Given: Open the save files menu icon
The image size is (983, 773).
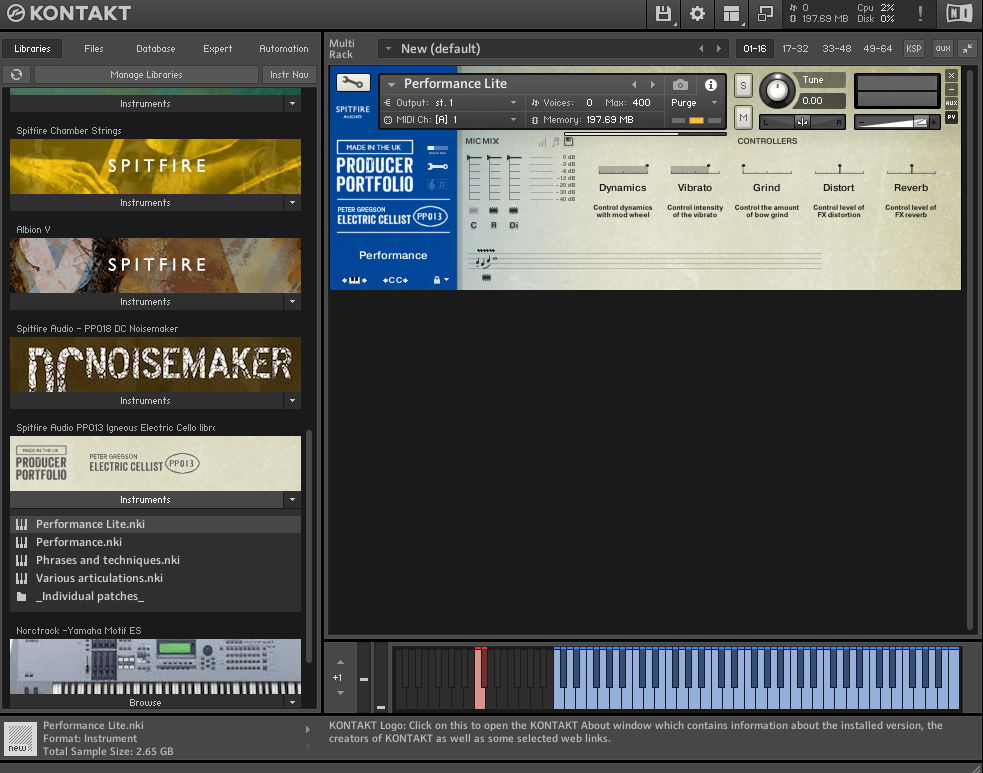Looking at the screenshot, I should point(663,14).
